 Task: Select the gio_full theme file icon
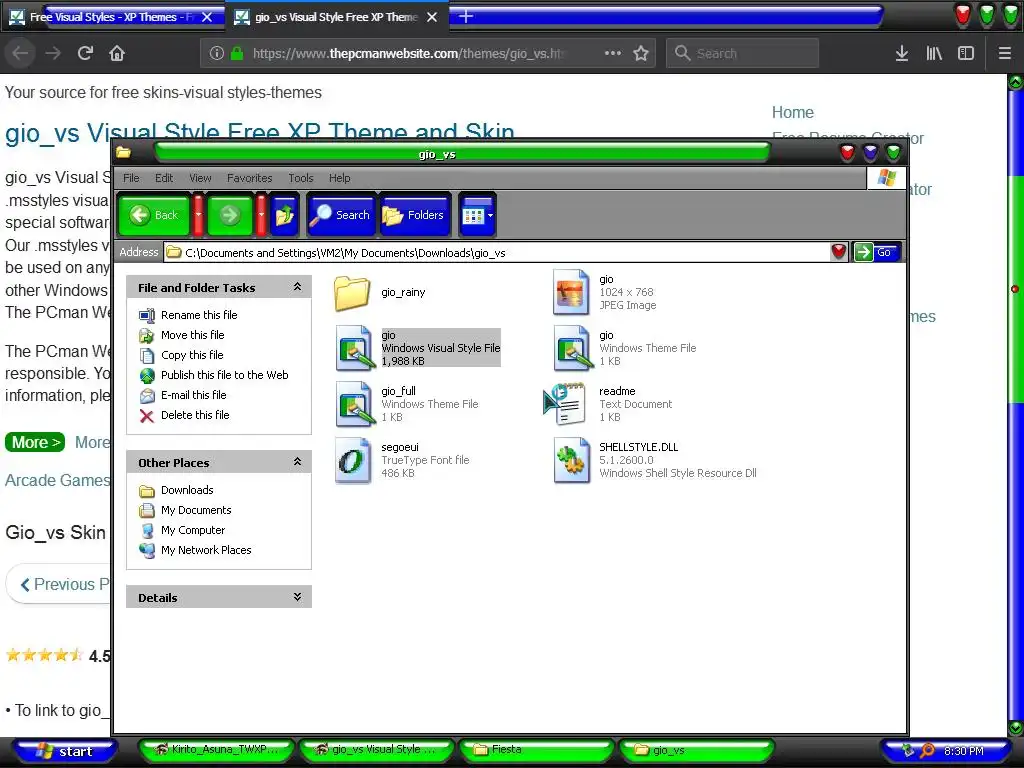(x=355, y=404)
